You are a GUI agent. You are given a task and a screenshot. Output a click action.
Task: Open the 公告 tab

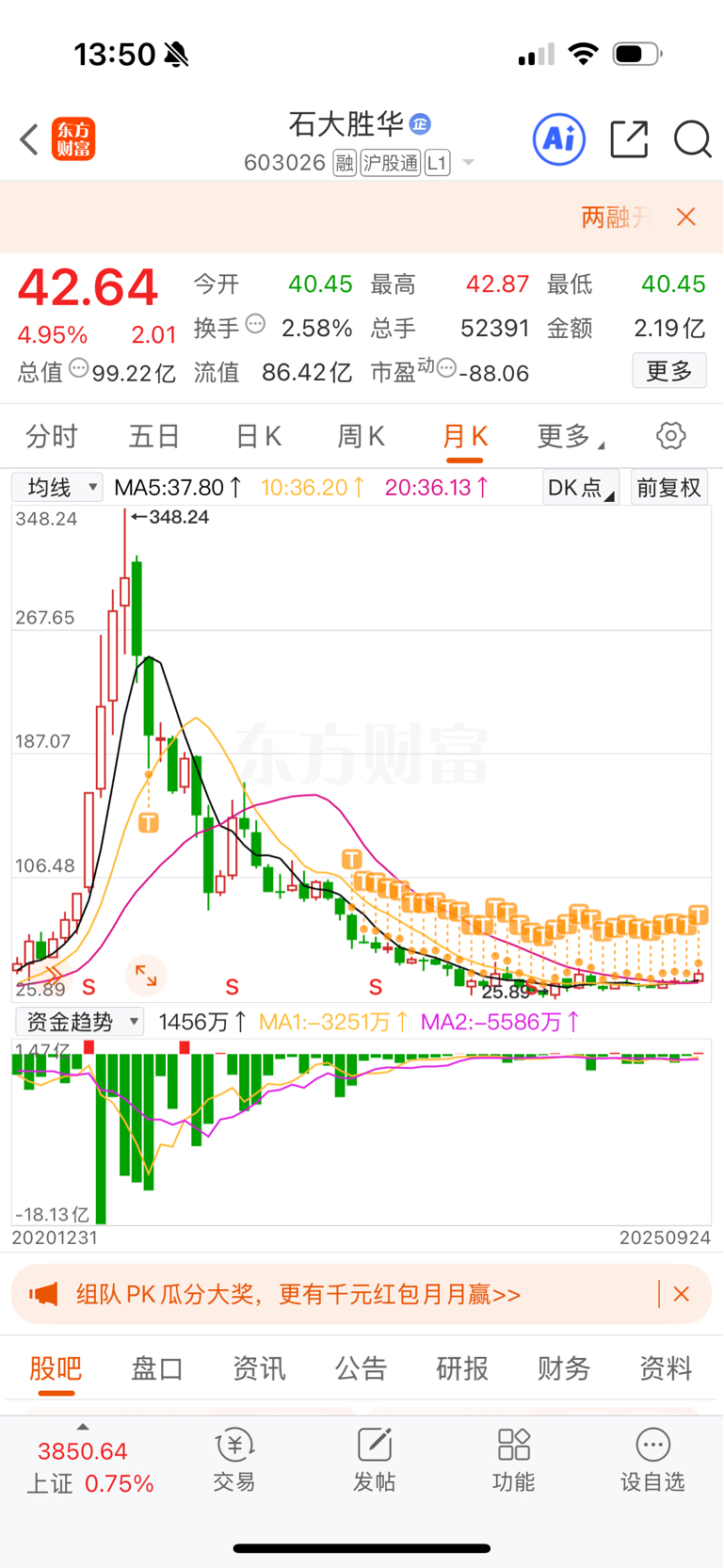point(362,1367)
